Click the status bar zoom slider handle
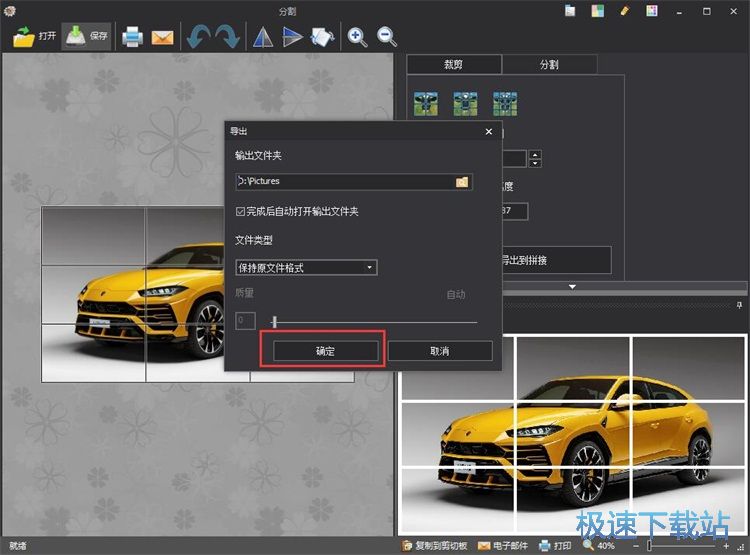Viewport: 750px width, 555px height. pos(650,546)
